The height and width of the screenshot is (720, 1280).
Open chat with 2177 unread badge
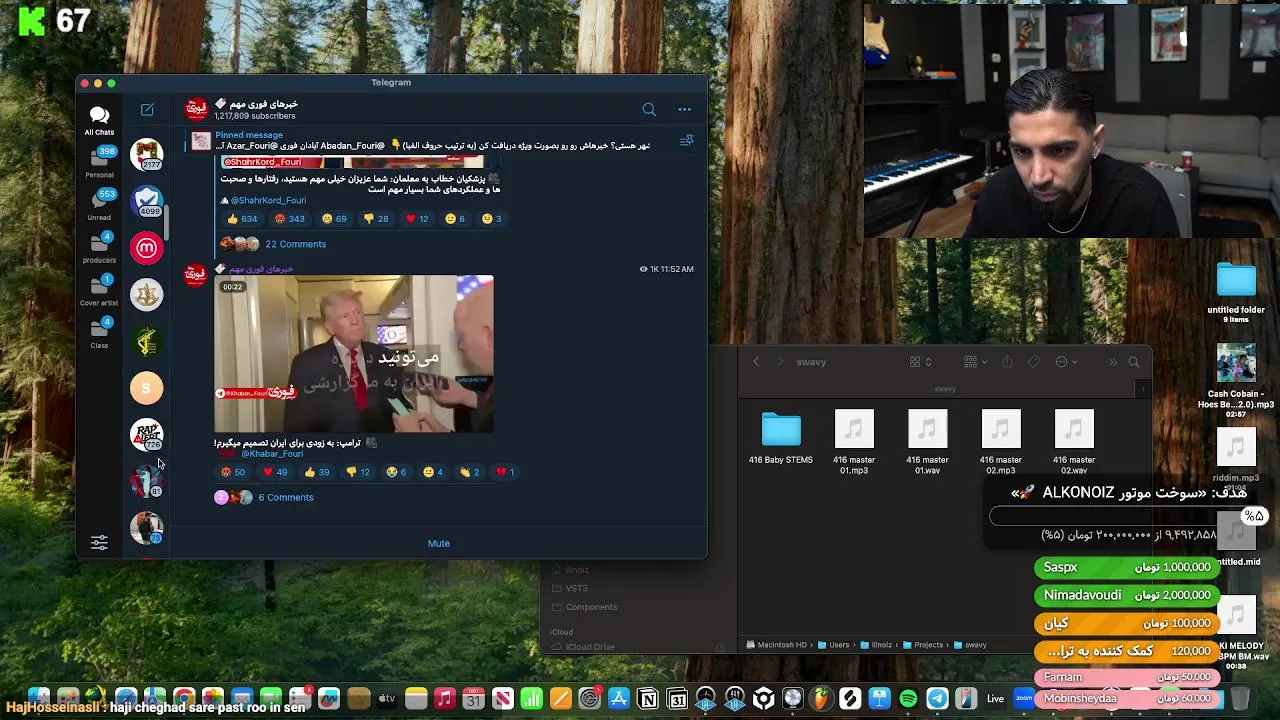[147, 155]
